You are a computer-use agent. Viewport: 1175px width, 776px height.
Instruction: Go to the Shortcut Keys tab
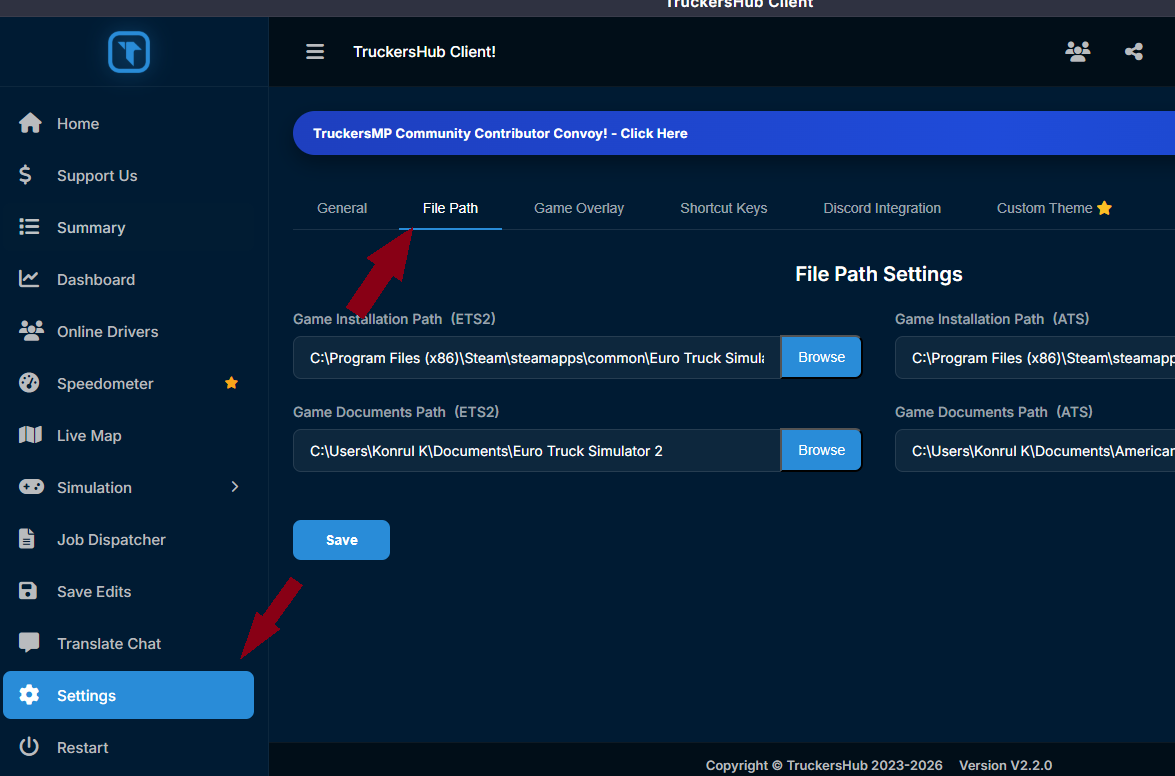[x=723, y=208]
